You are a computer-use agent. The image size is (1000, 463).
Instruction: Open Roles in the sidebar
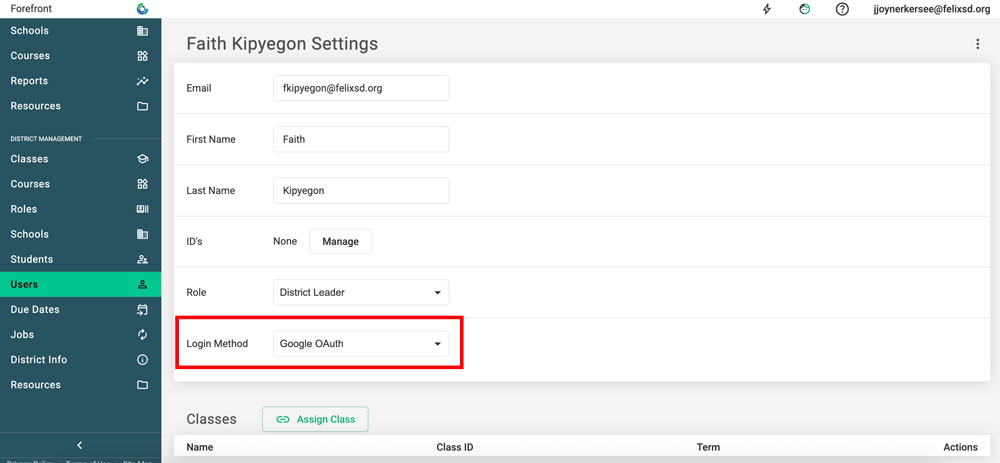80,209
